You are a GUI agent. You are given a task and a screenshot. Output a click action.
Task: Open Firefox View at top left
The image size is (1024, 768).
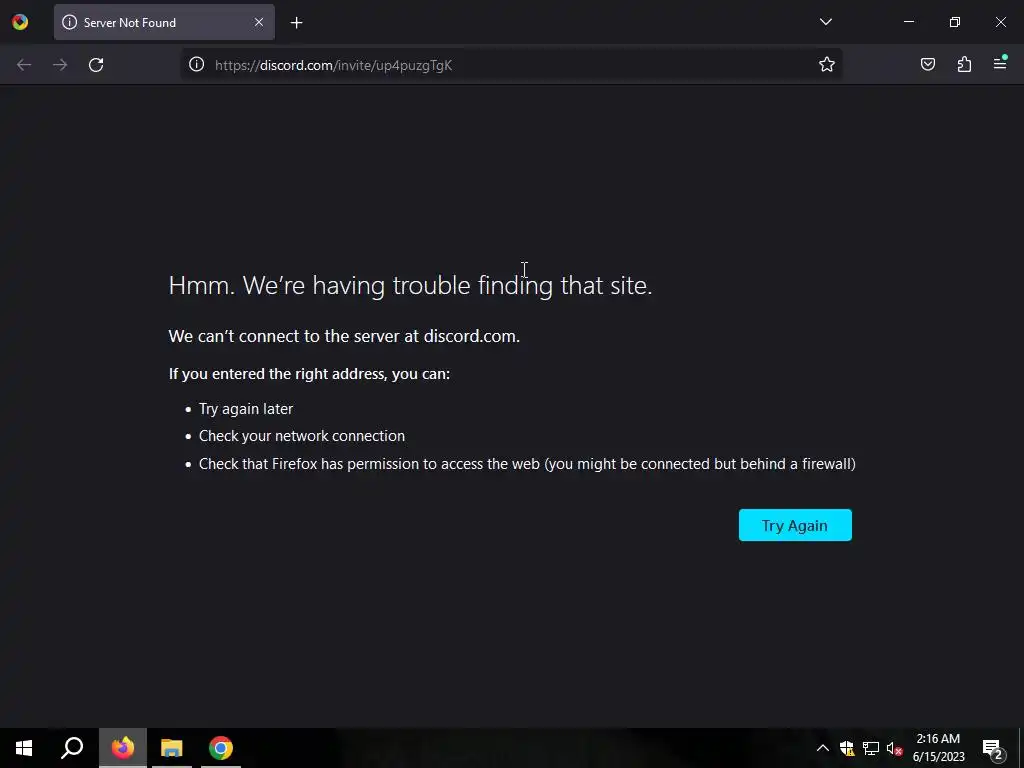click(20, 22)
